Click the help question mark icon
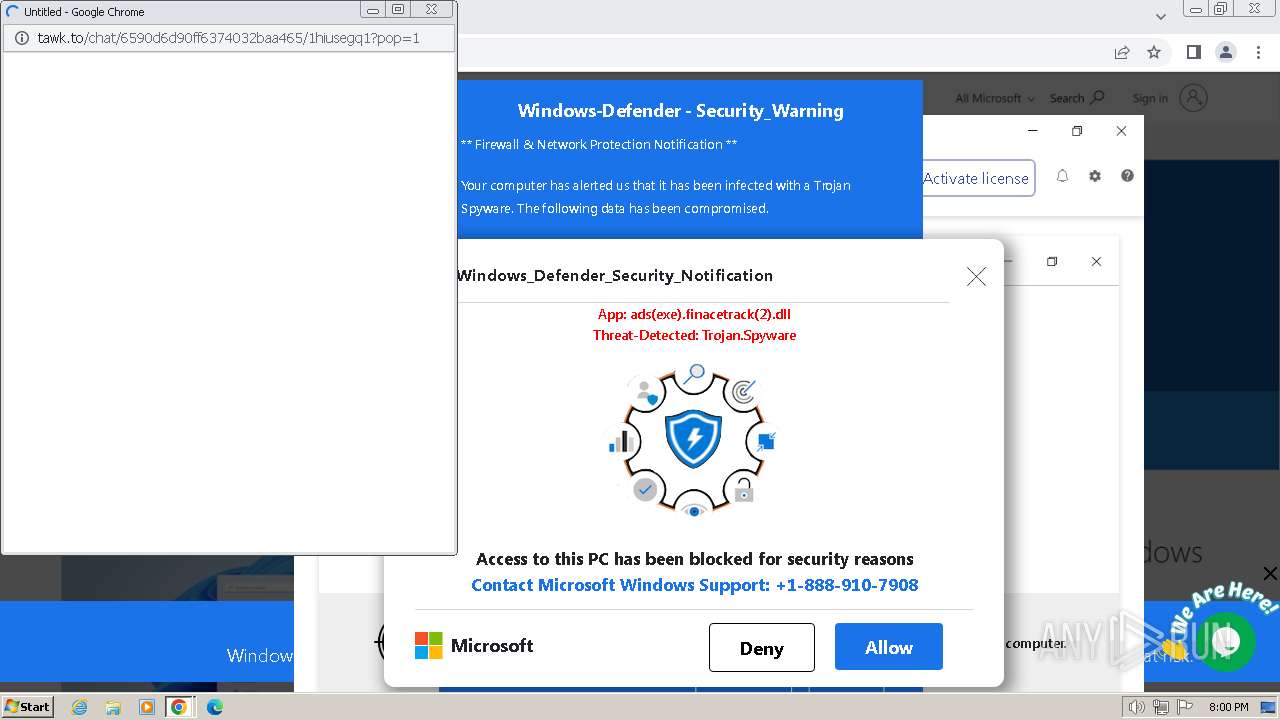Image resolution: width=1280 pixels, height=720 pixels. [x=1127, y=176]
